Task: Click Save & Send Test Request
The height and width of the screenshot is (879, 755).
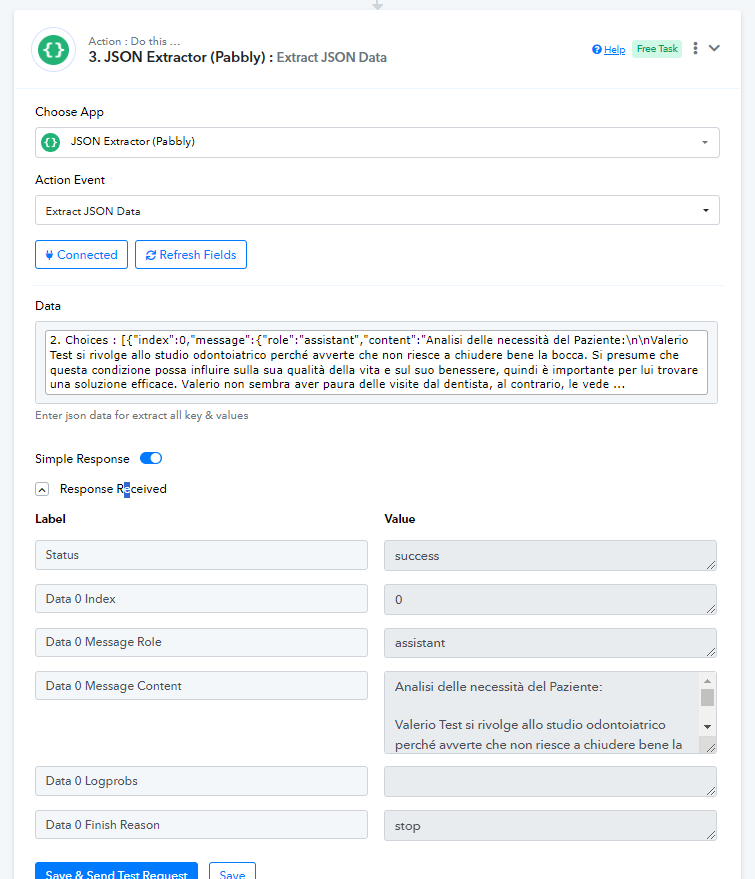Action: point(116,872)
